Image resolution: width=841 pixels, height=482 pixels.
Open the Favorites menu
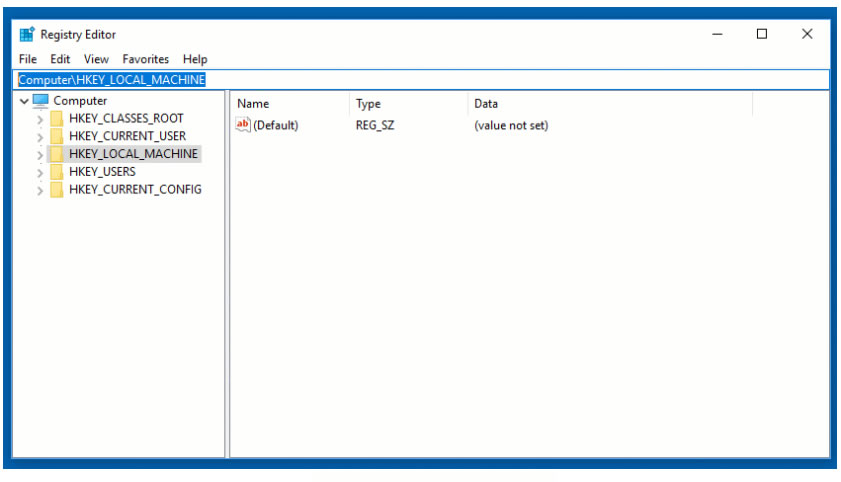tap(145, 59)
